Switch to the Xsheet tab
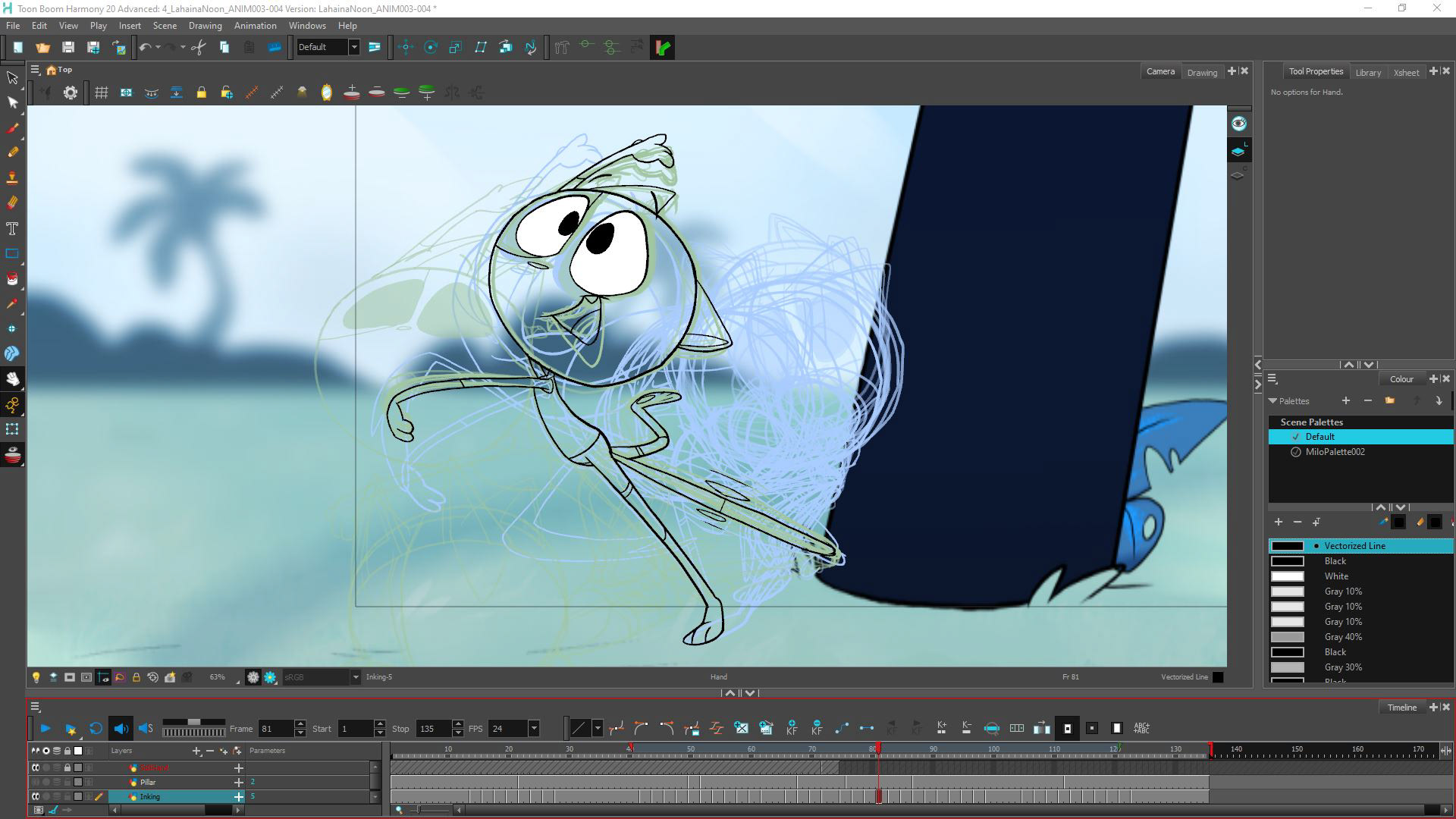Viewport: 1456px width, 819px height. (1406, 73)
